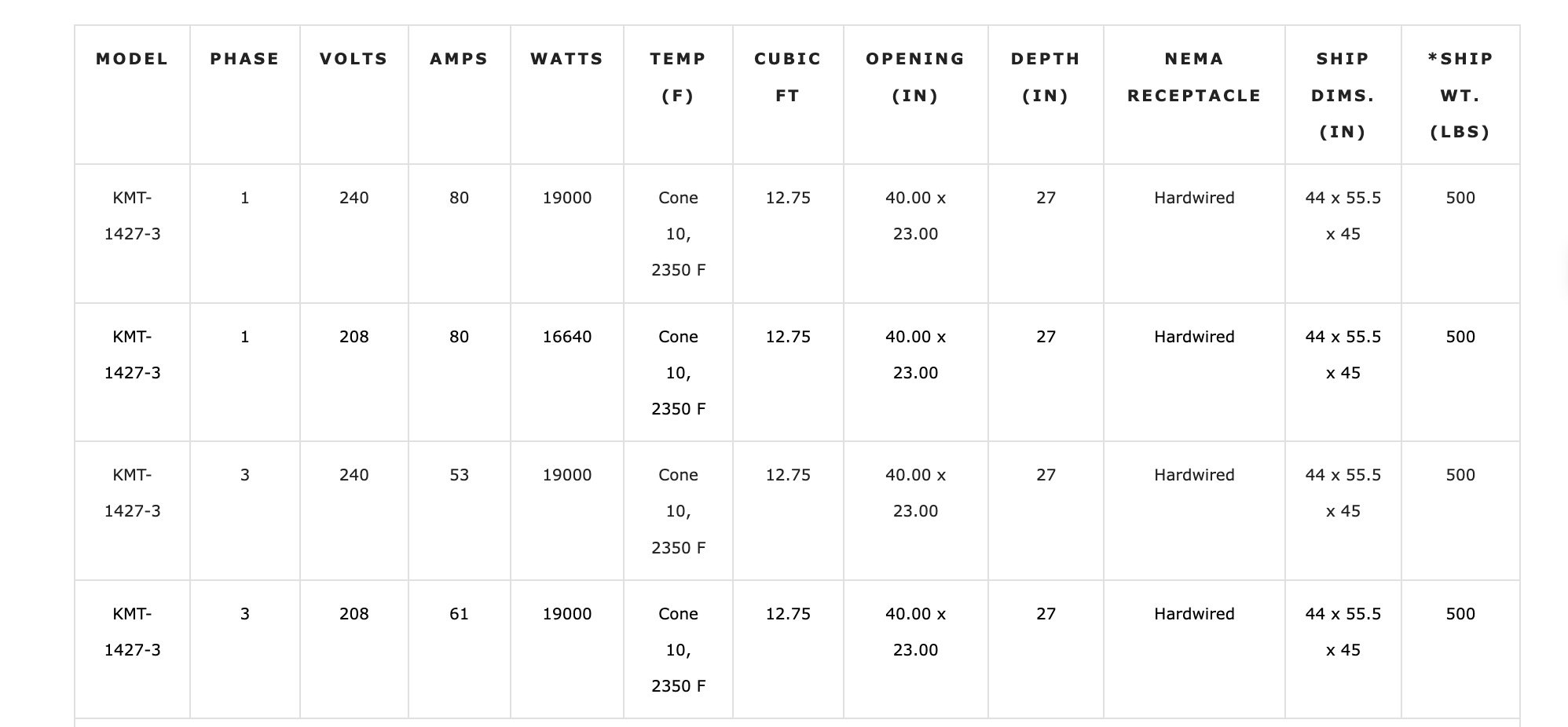1568x727 pixels.
Task: Select the AMPS column header
Action: pyautogui.click(x=459, y=59)
